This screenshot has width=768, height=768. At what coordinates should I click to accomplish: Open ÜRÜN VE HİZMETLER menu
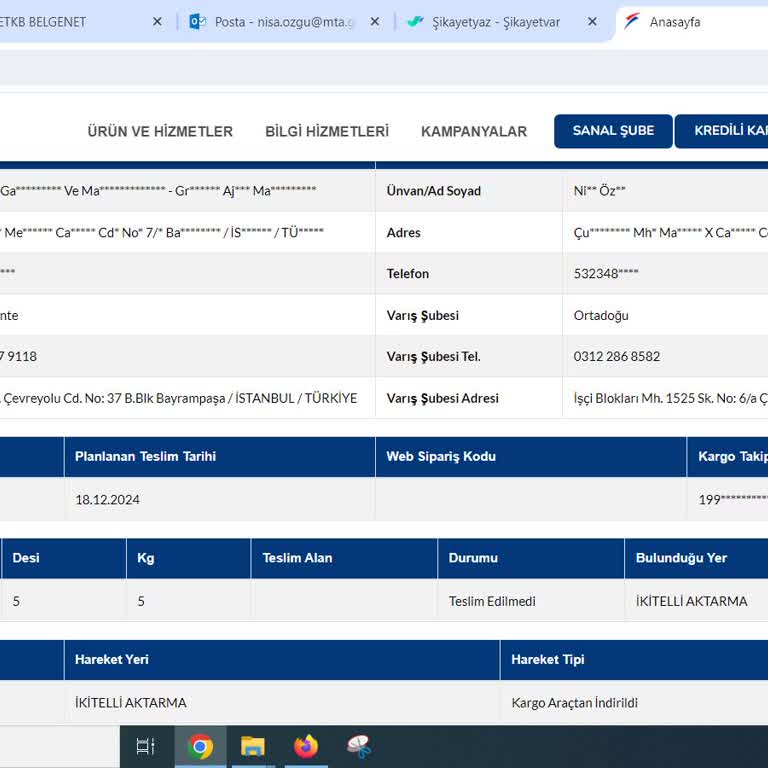click(x=160, y=131)
